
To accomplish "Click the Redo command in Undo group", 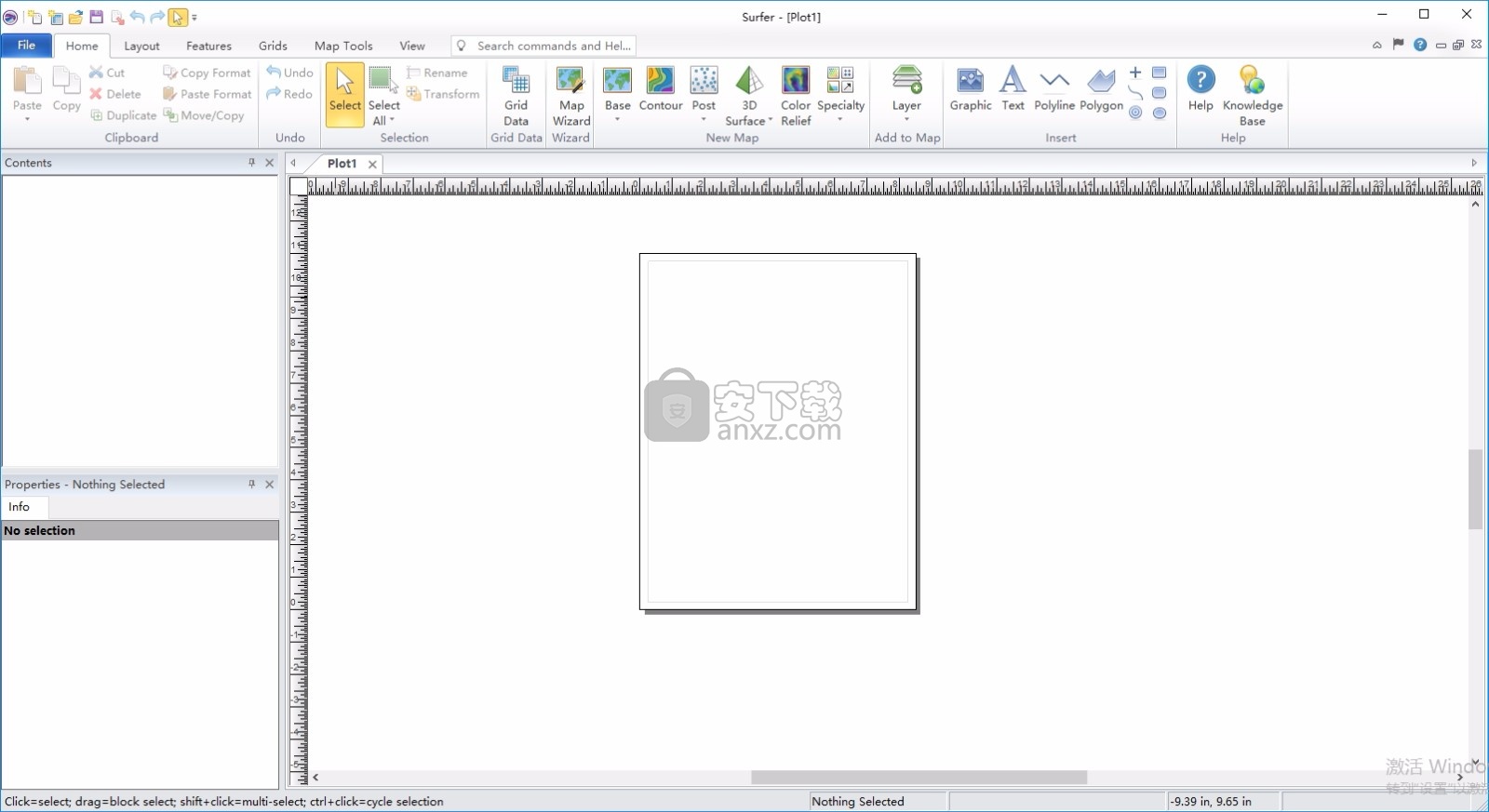I will click(x=289, y=94).
